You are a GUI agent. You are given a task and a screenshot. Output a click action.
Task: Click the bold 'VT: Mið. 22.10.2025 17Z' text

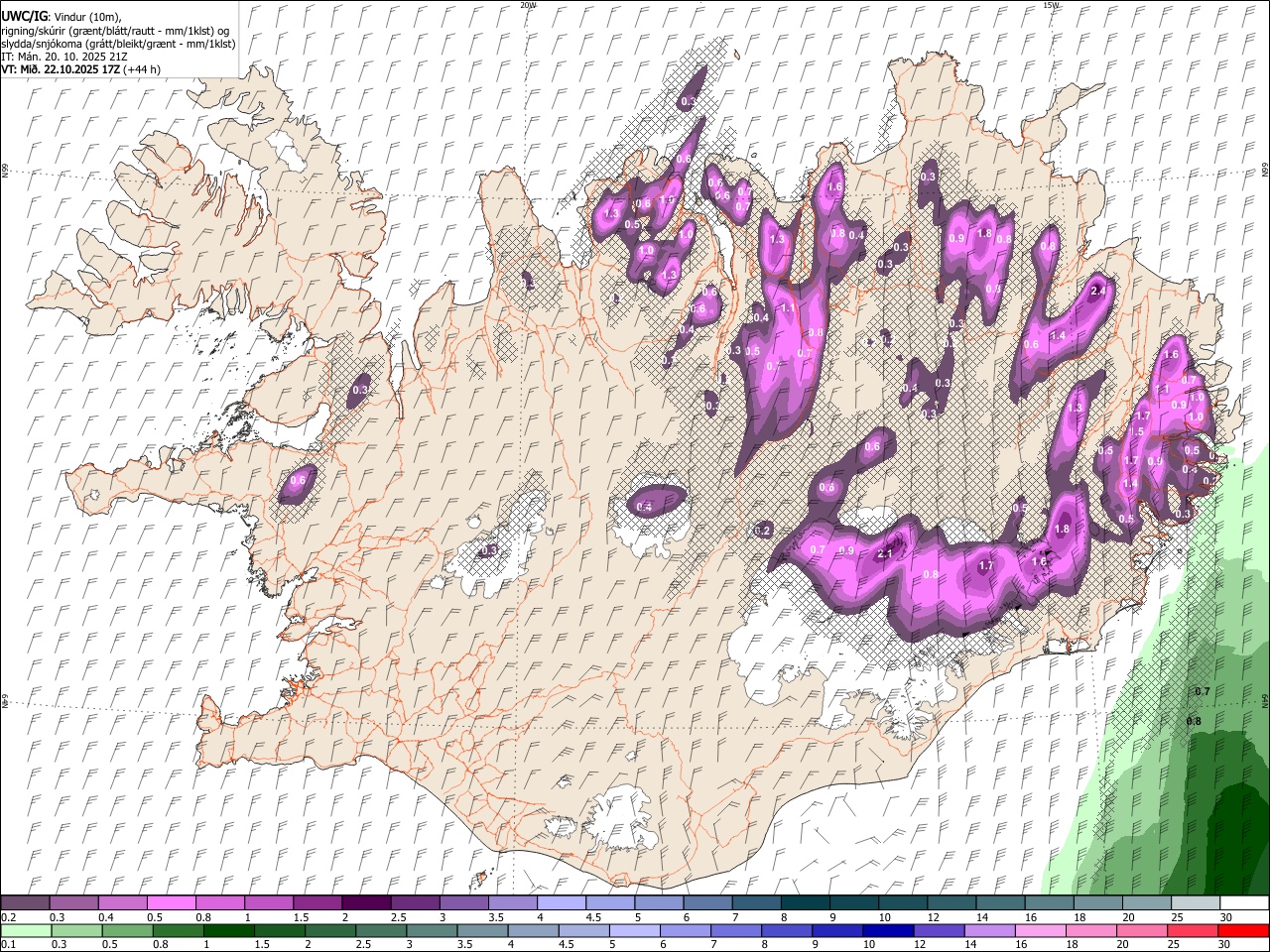coord(61,69)
